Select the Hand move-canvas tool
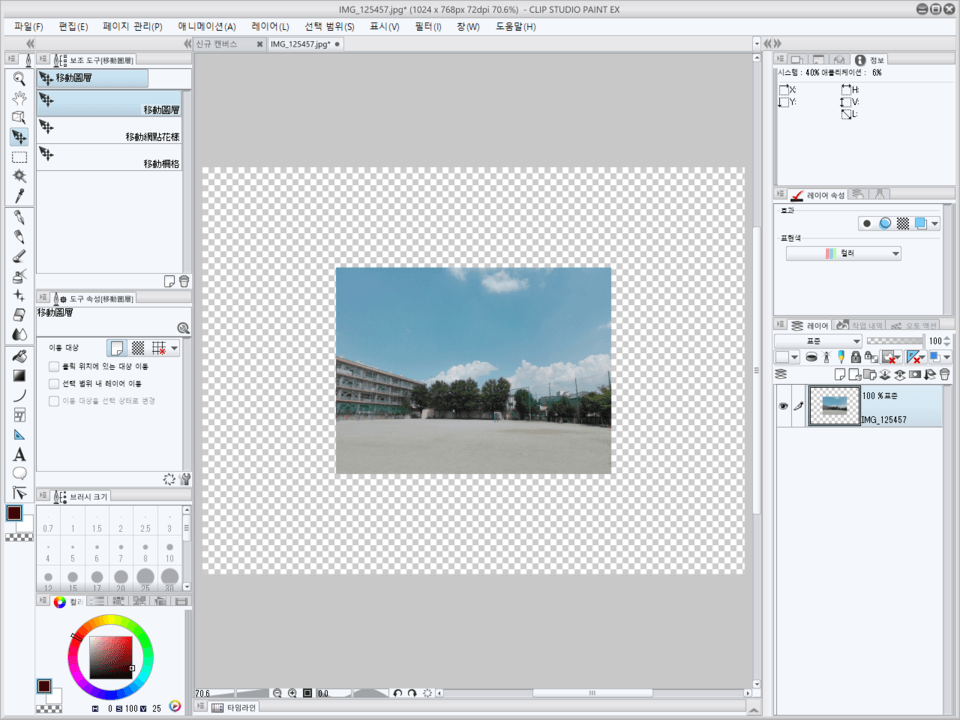 19,98
